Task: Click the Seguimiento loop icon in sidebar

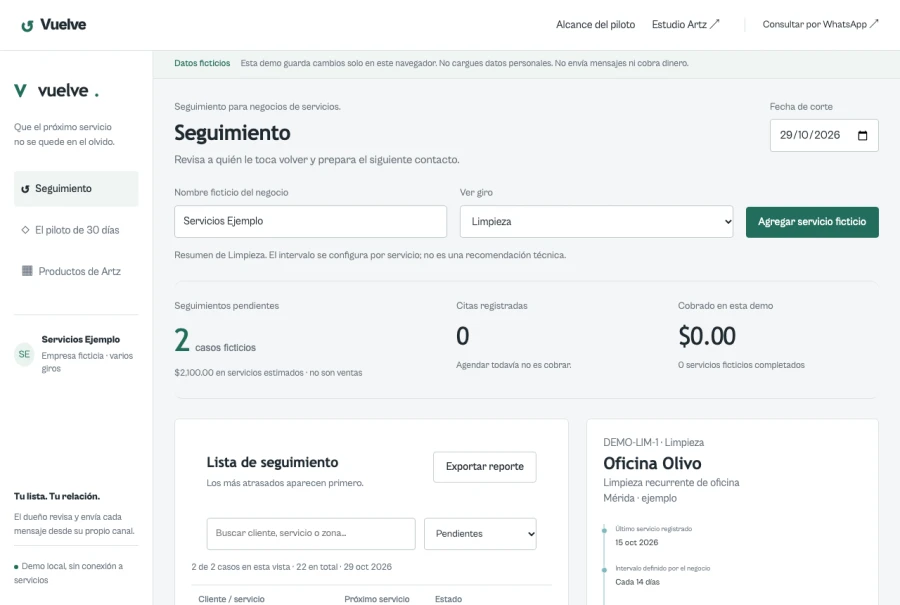Action: pos(25,189)
